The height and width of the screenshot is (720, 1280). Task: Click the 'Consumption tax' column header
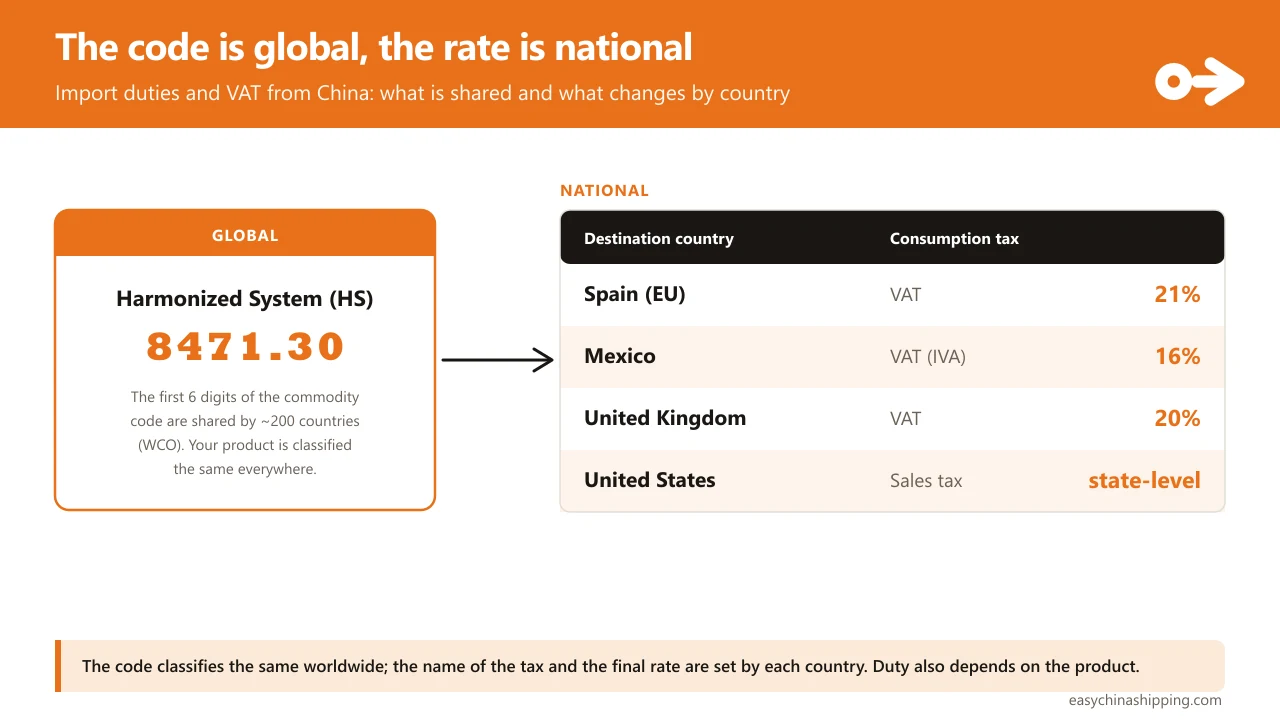click(x=954, y=239)
